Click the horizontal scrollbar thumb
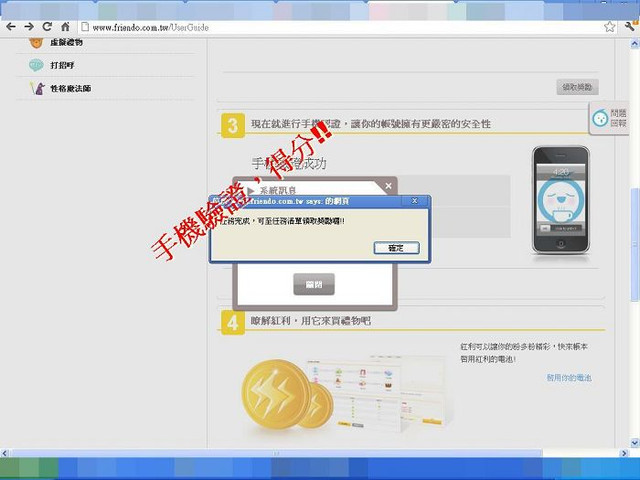 [276, 453]
